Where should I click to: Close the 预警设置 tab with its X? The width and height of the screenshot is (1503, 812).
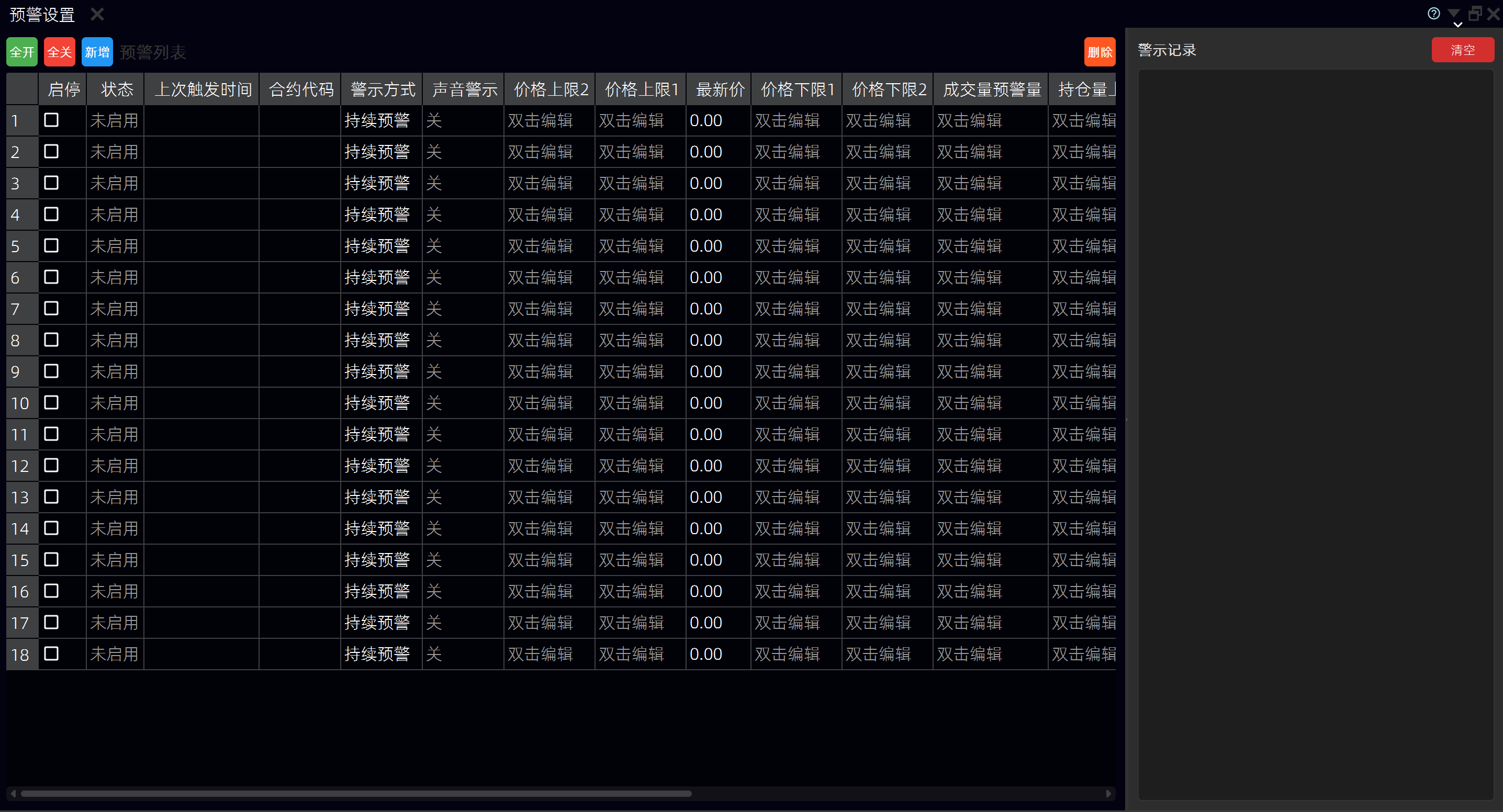point(97,14)
